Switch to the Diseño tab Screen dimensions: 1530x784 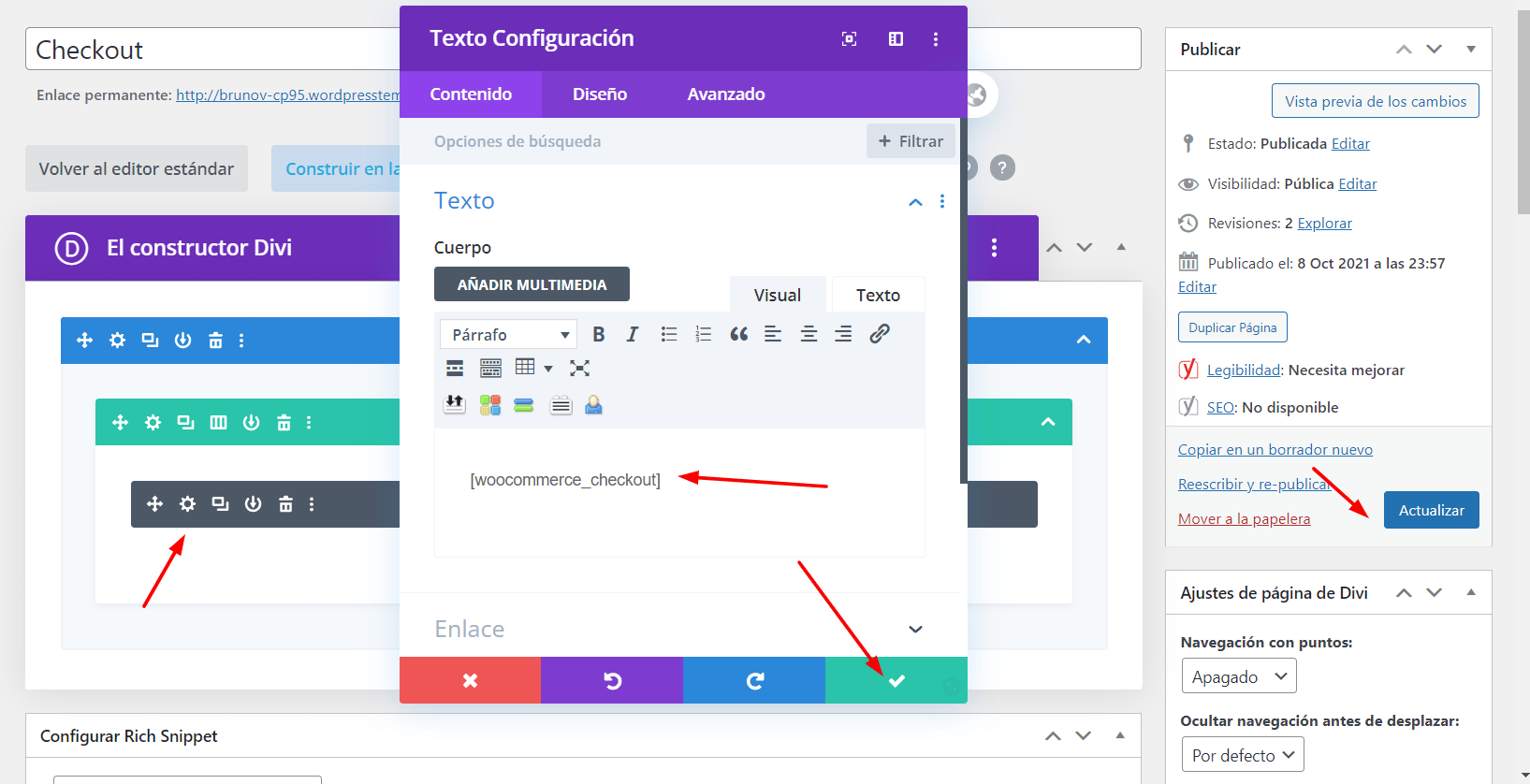[600, 94]
